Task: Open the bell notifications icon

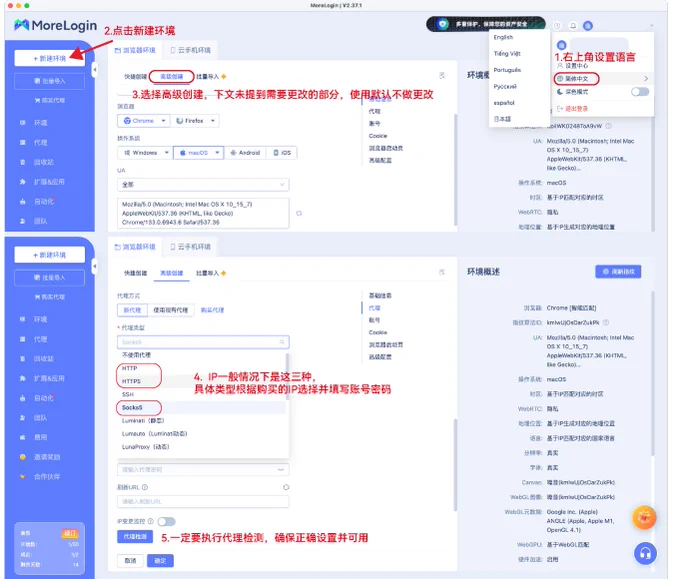Action: click(573, 26)
